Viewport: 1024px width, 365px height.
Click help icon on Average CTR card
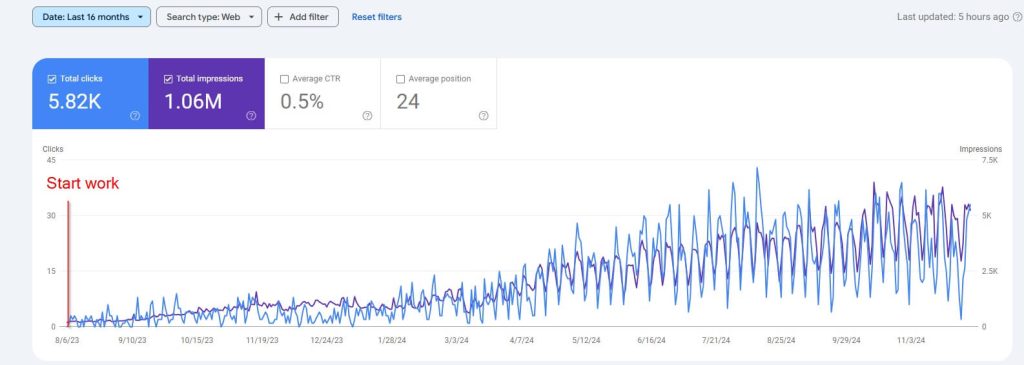367,116
